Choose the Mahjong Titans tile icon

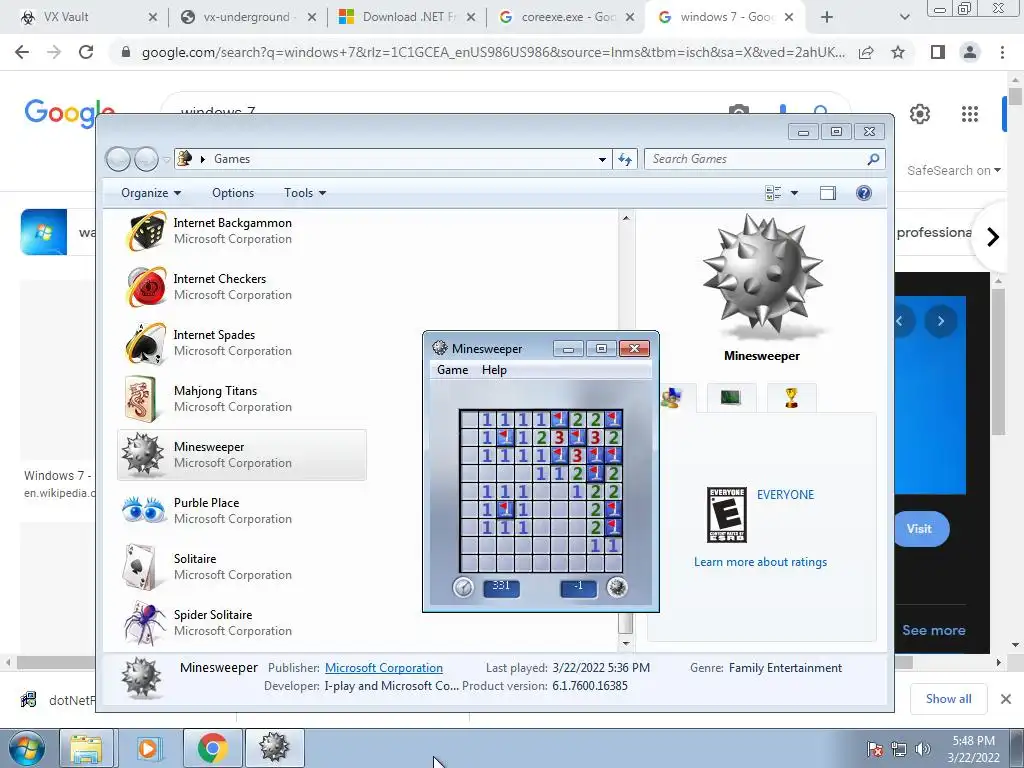141,399
